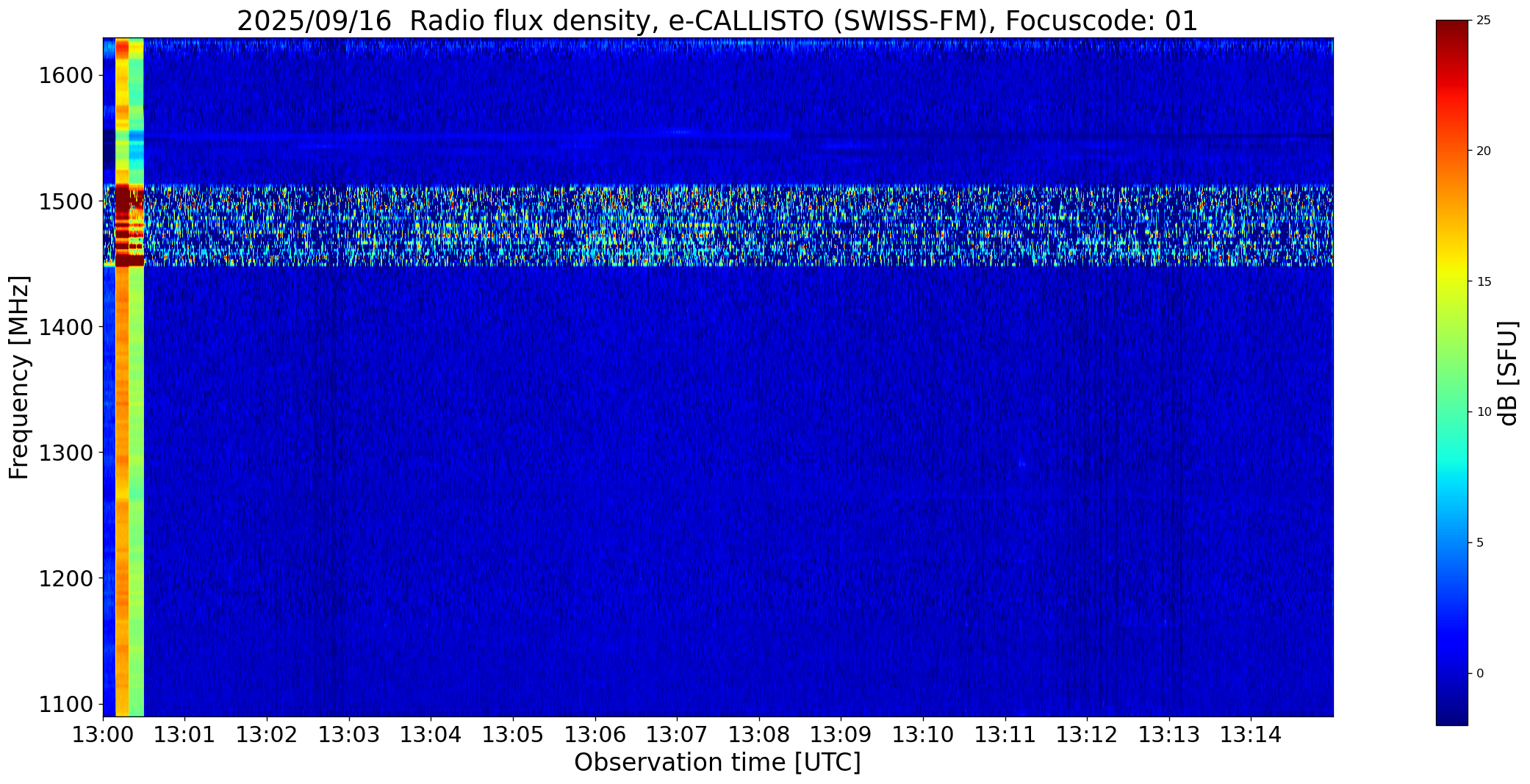Click the 'Frequency [MHz]' y-axis label
The width and height of the screenshot is (1530, 784).
coord(19,377)
